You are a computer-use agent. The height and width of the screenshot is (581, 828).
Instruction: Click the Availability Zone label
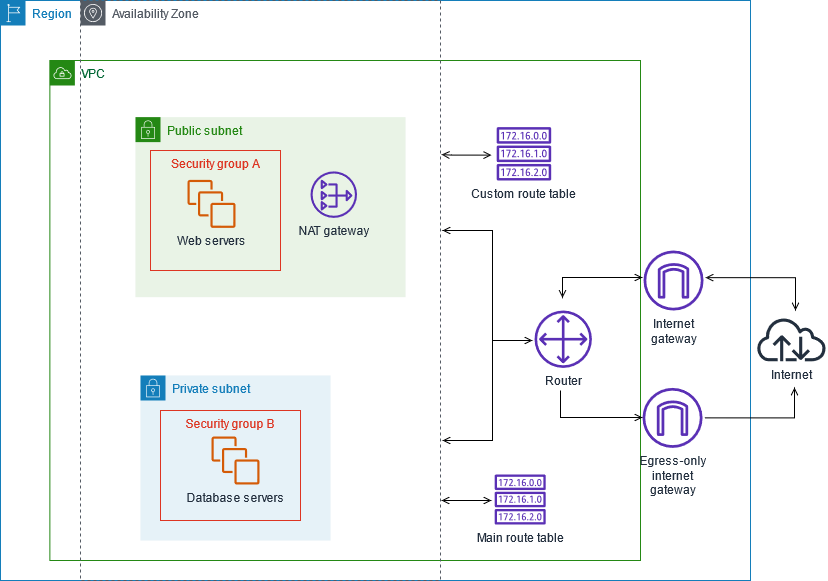(x=155, y=14)
